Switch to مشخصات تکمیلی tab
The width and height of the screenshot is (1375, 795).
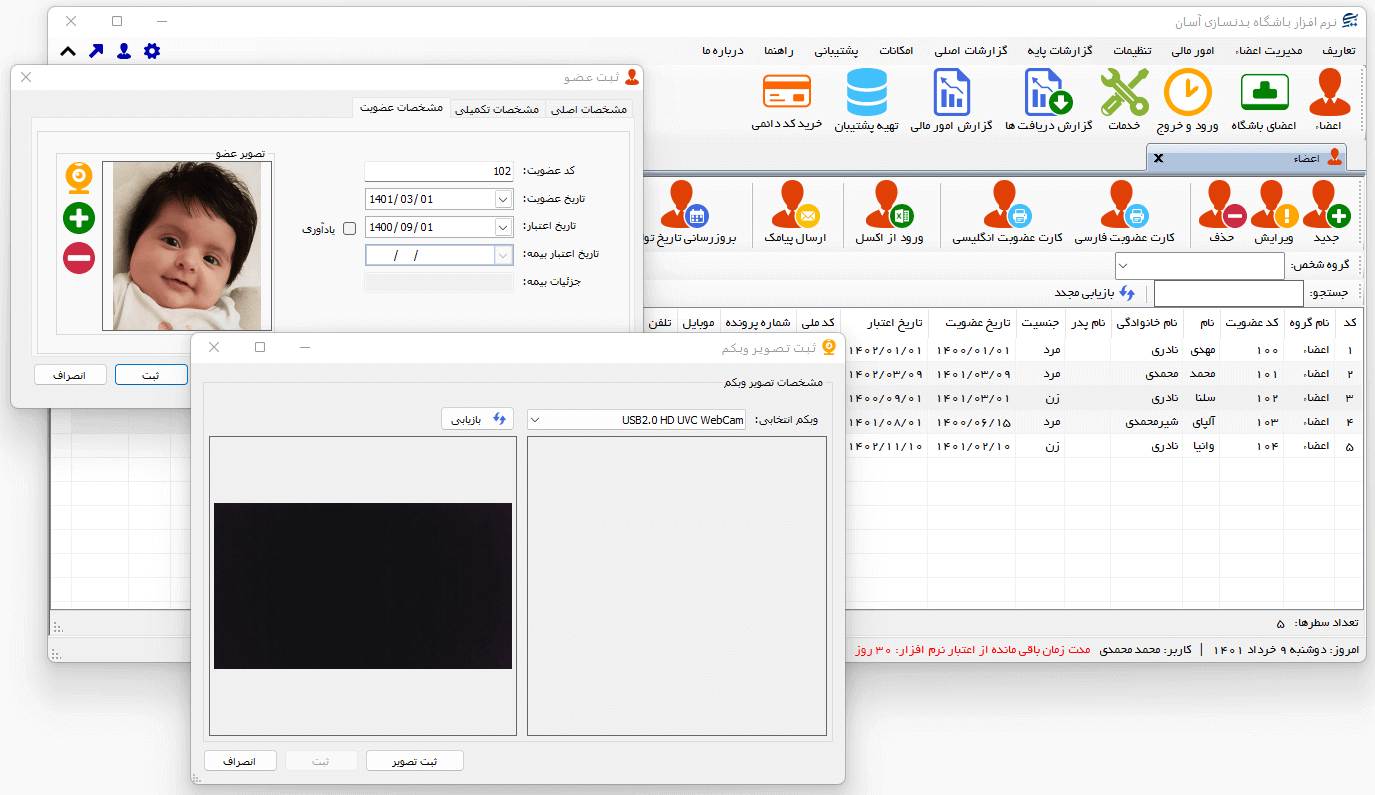tap(498, 109)
